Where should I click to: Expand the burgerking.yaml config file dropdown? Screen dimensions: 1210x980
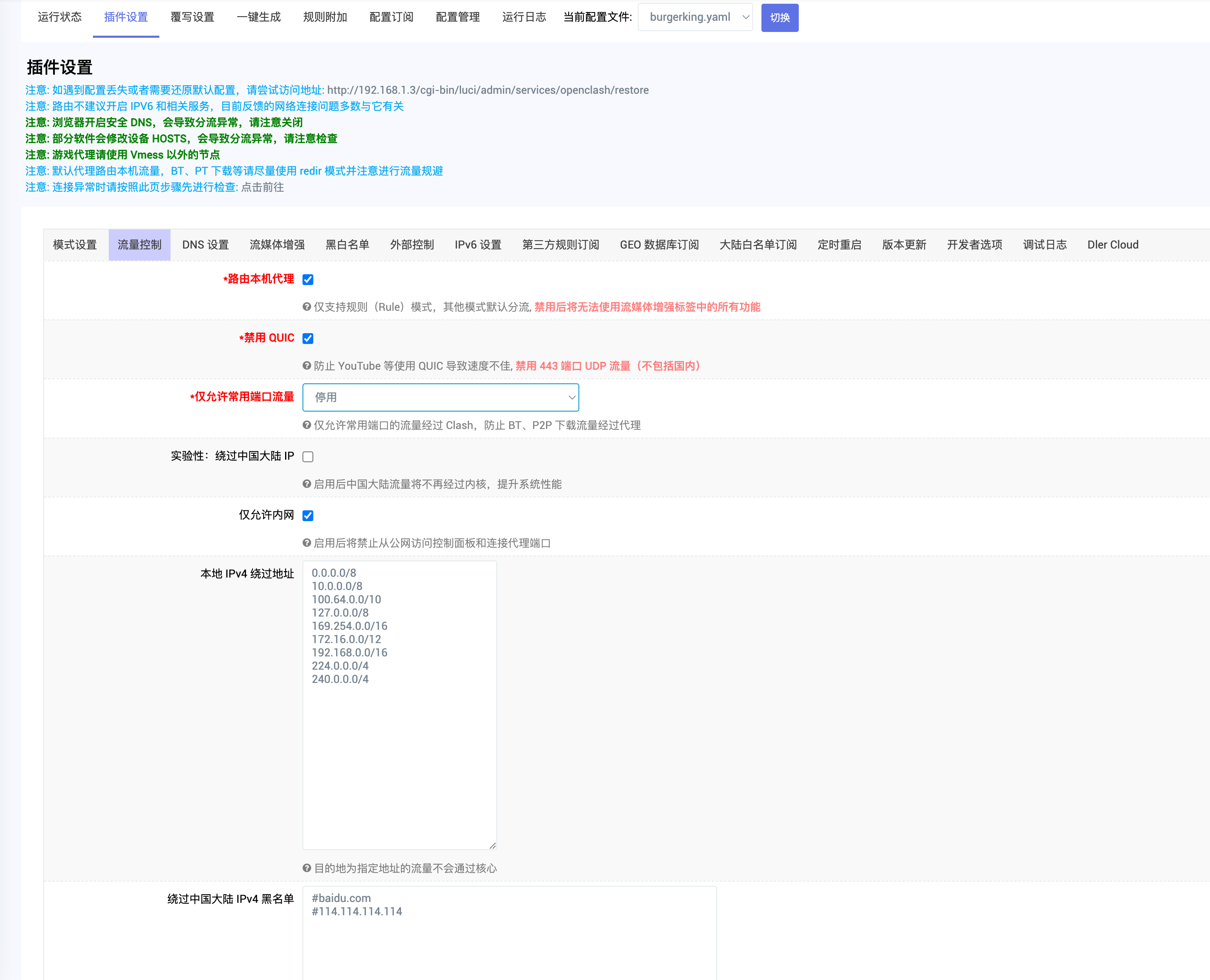tap(695, 17)
